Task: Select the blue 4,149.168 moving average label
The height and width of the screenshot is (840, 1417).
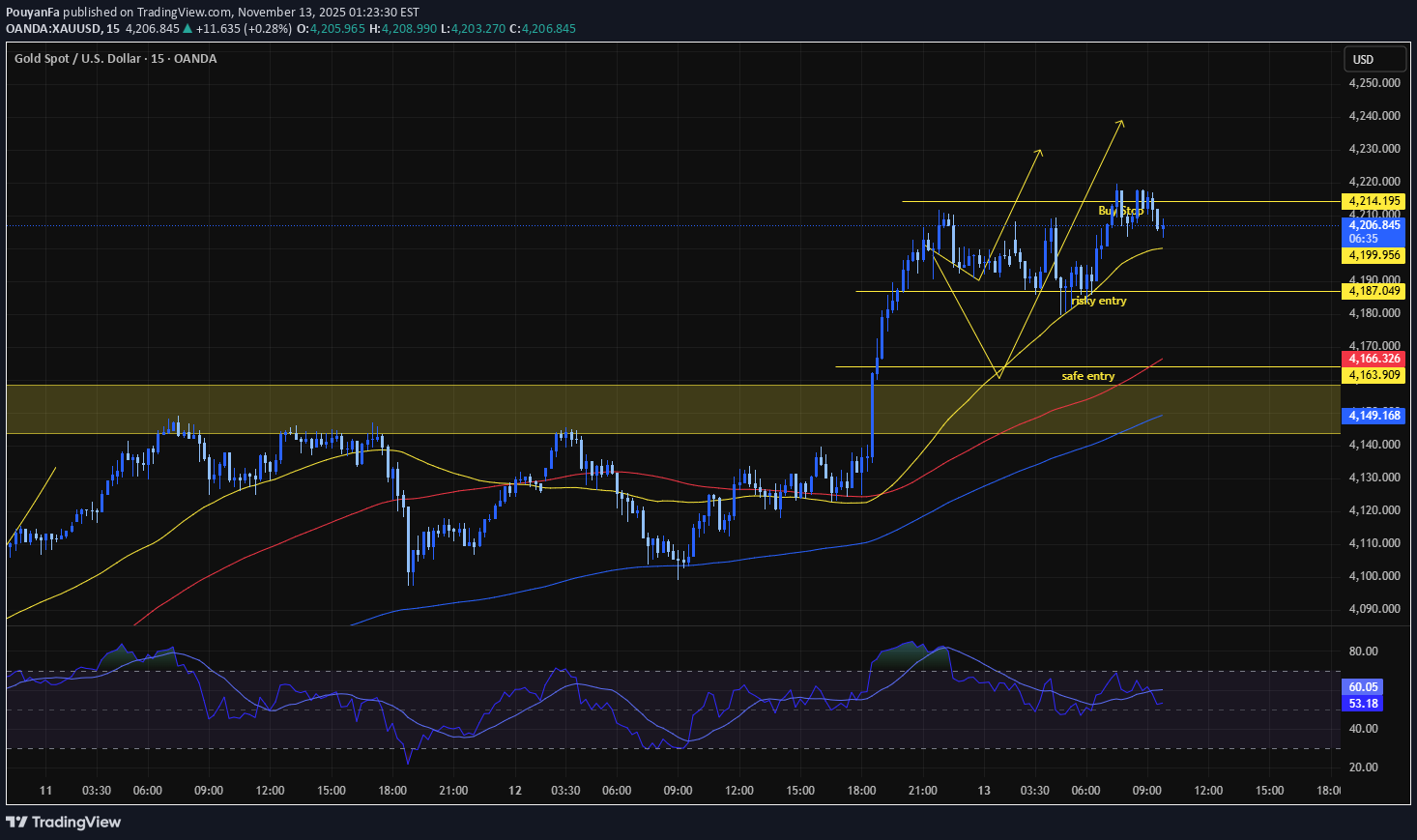Action: 1374,416
